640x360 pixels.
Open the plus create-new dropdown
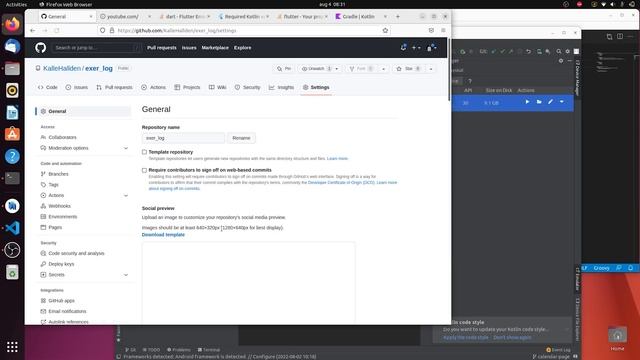pos(416,48)
